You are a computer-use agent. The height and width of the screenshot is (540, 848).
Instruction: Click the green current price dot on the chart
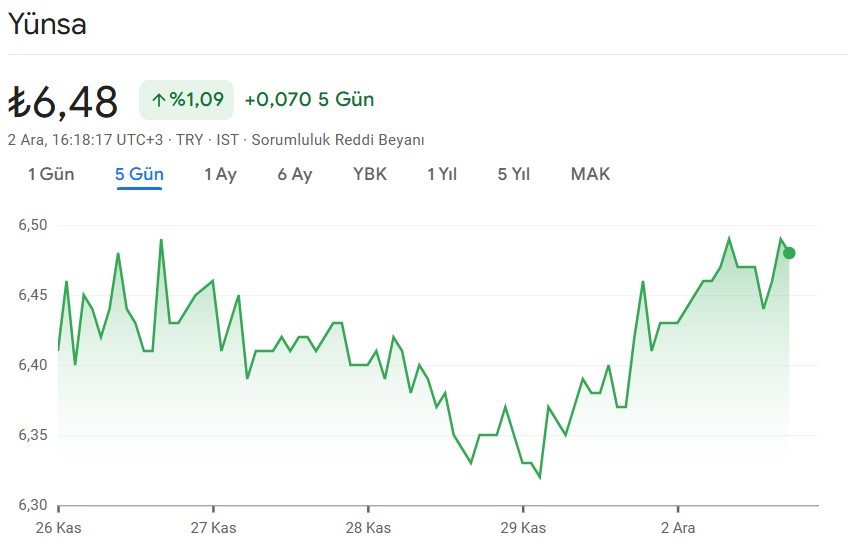coord(789,253)
